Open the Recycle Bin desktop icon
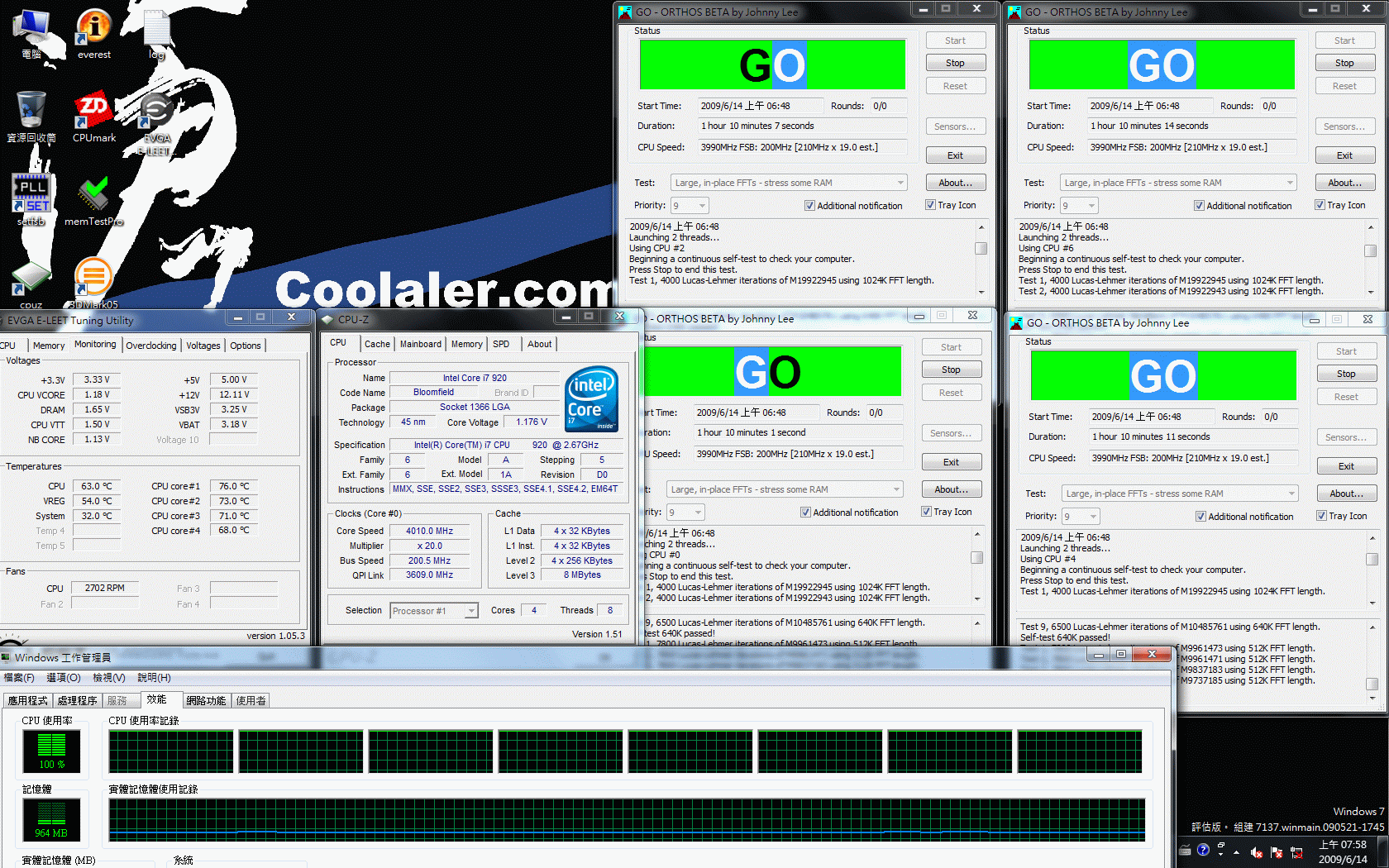 coord(31,117)
